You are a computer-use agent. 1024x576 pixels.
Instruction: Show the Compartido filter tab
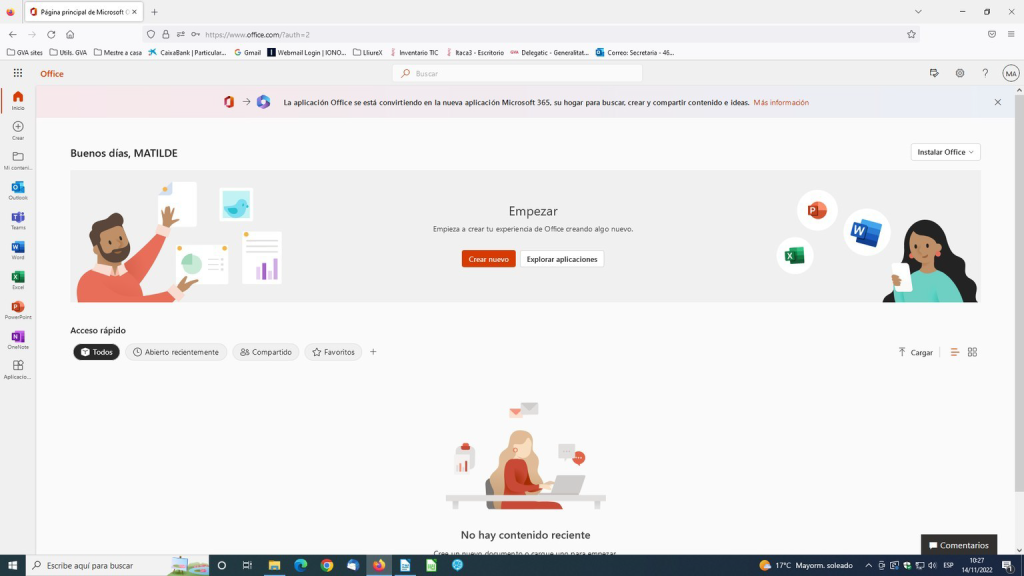266,352
